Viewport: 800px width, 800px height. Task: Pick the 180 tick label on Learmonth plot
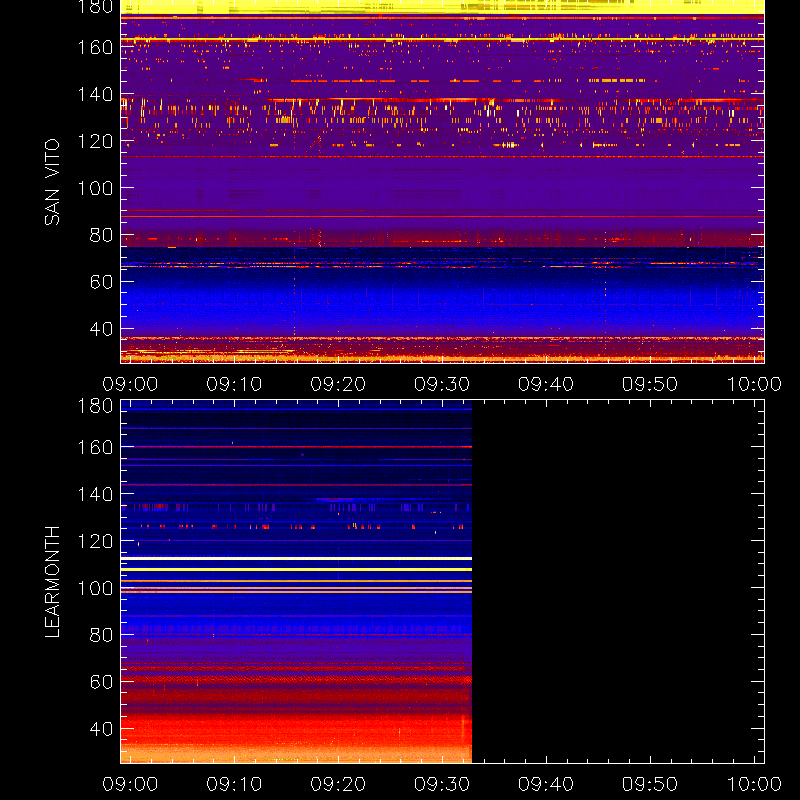tap(95, 406)
